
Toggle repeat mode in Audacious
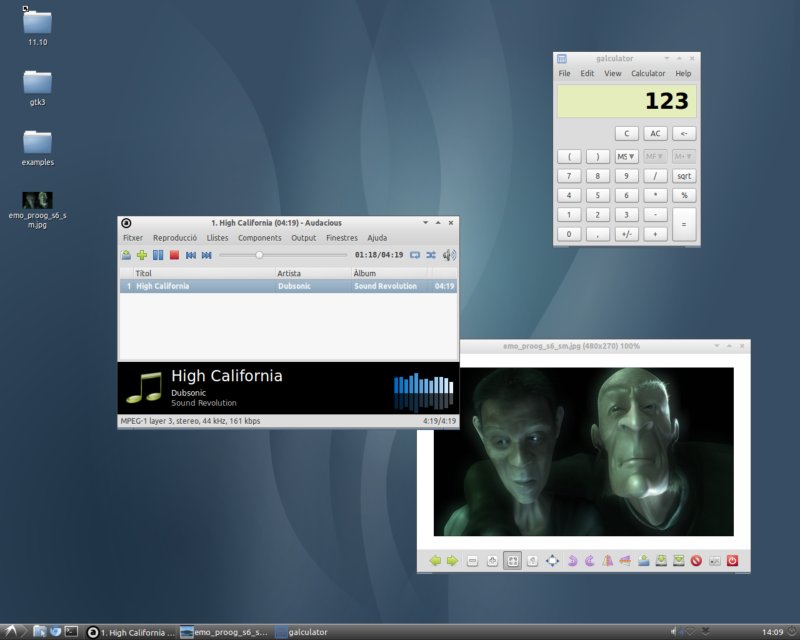click(415, 255)
